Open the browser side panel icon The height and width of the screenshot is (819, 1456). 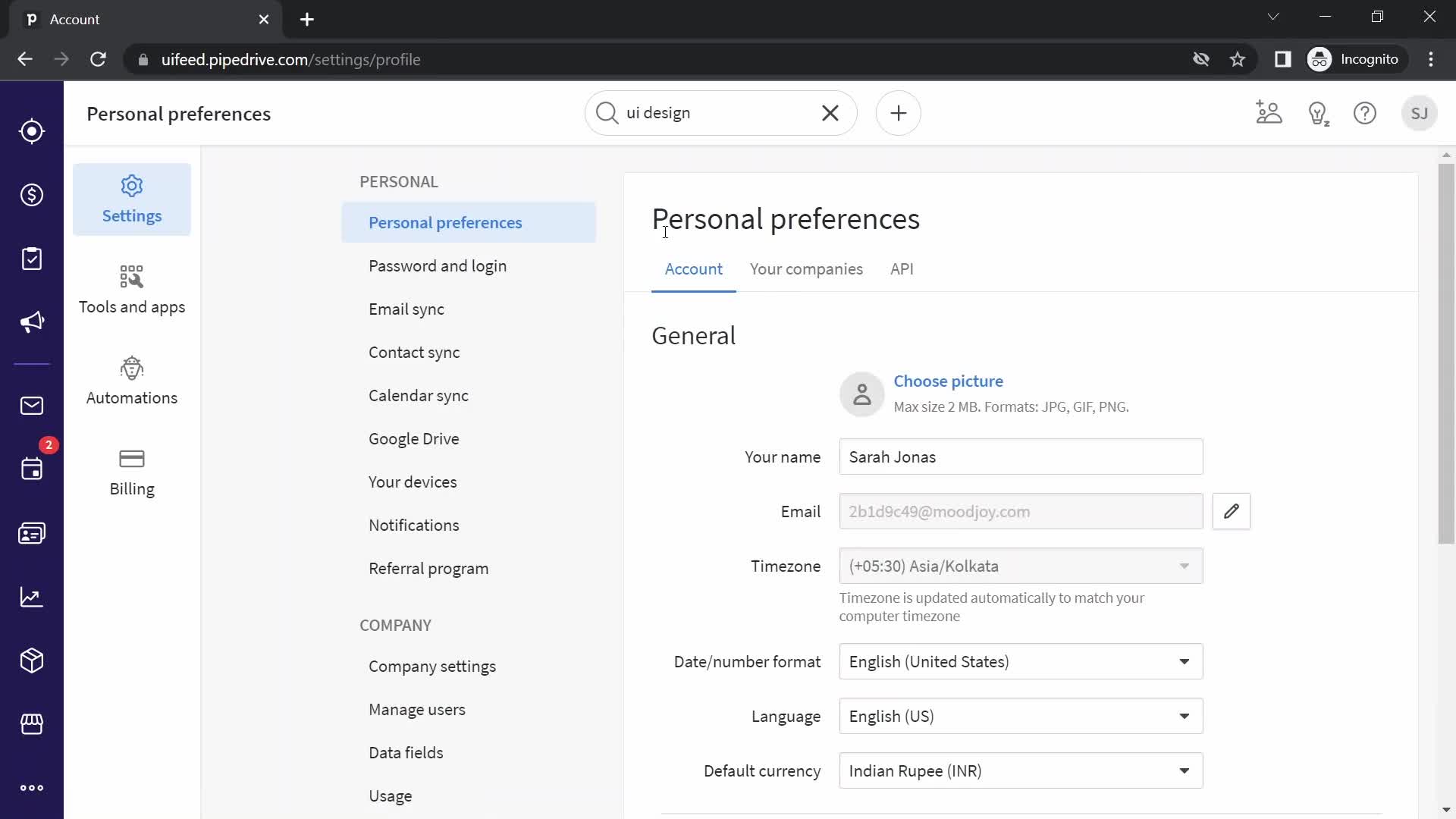coord(1282,59)
